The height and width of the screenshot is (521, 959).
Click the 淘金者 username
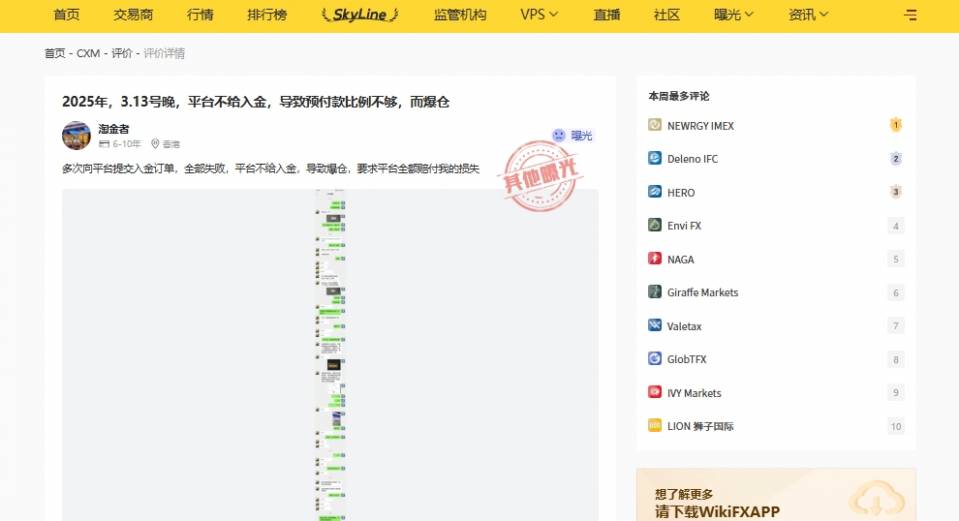coord(114,129)
